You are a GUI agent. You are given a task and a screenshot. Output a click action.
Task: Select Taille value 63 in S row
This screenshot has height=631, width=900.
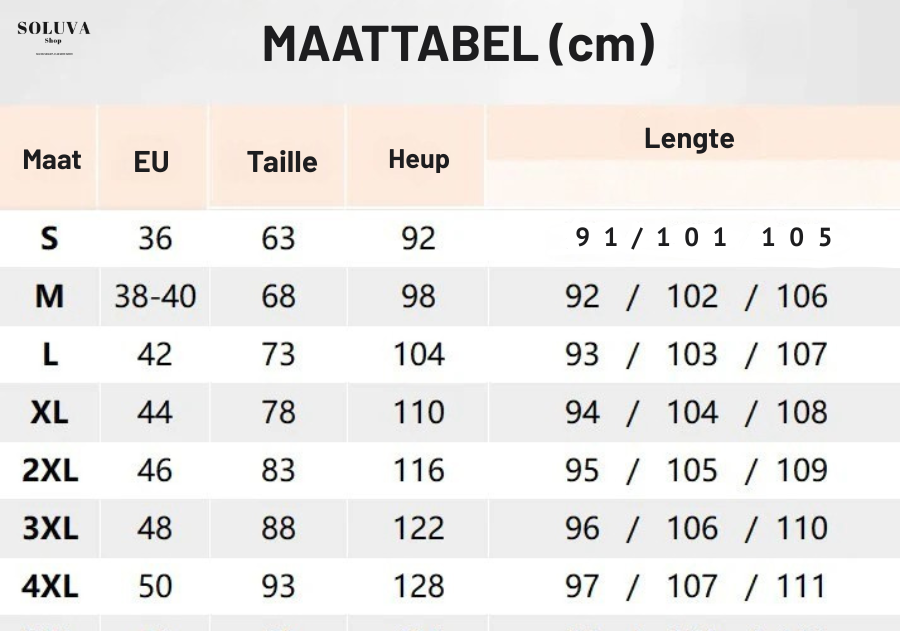(x=278, y=238)
